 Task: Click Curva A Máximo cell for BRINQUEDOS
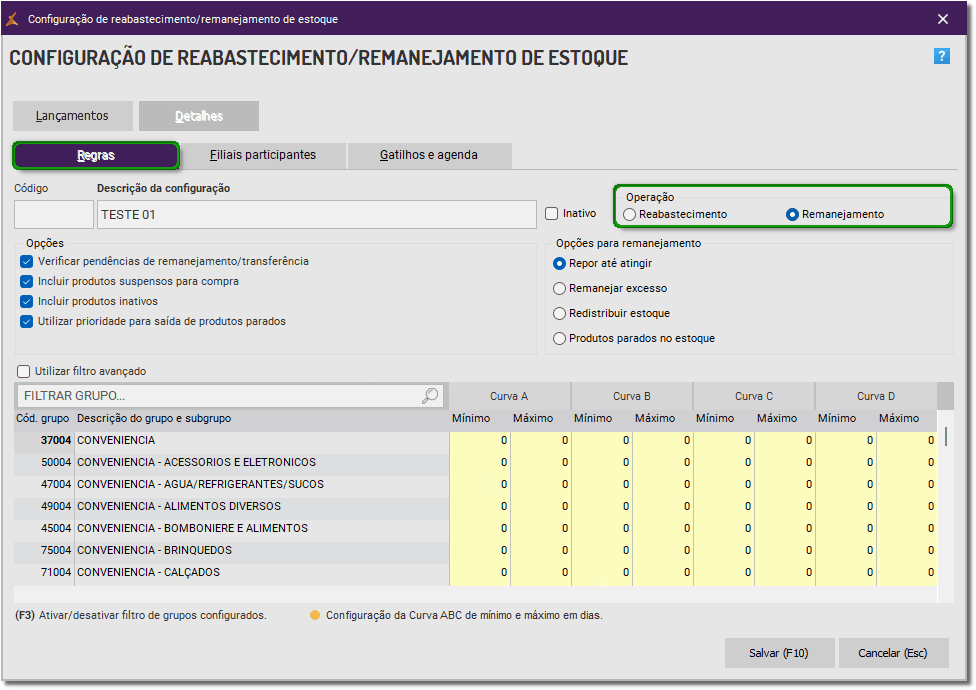pos(541,550)
